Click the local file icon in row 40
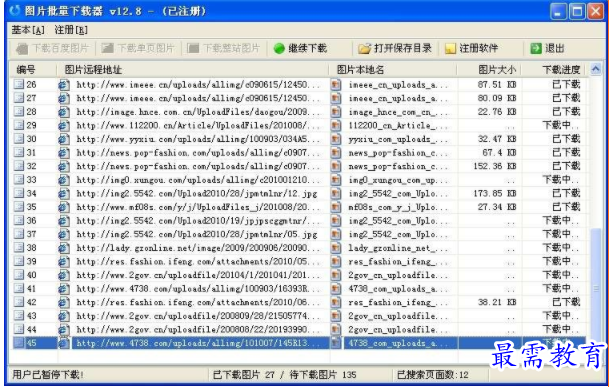Viewport: 613px width, 387px height. tap(336, 275)
